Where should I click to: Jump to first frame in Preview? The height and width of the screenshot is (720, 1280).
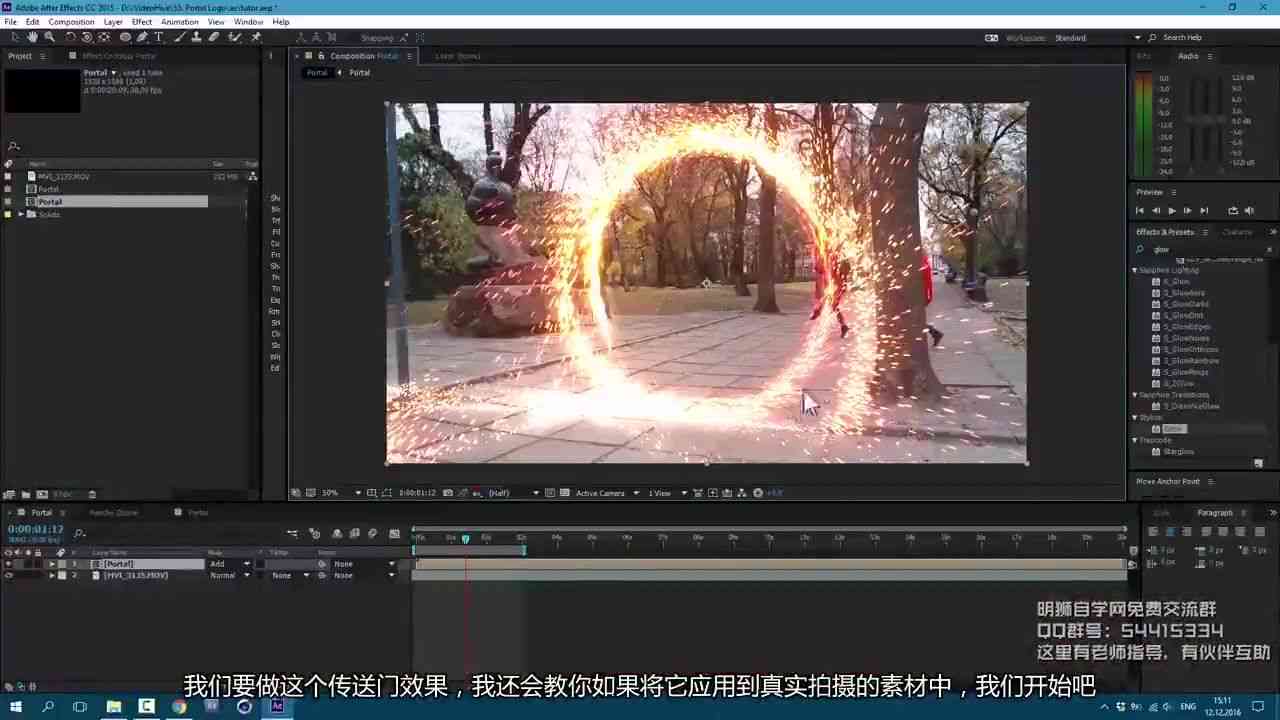(x=1139, y=210)
